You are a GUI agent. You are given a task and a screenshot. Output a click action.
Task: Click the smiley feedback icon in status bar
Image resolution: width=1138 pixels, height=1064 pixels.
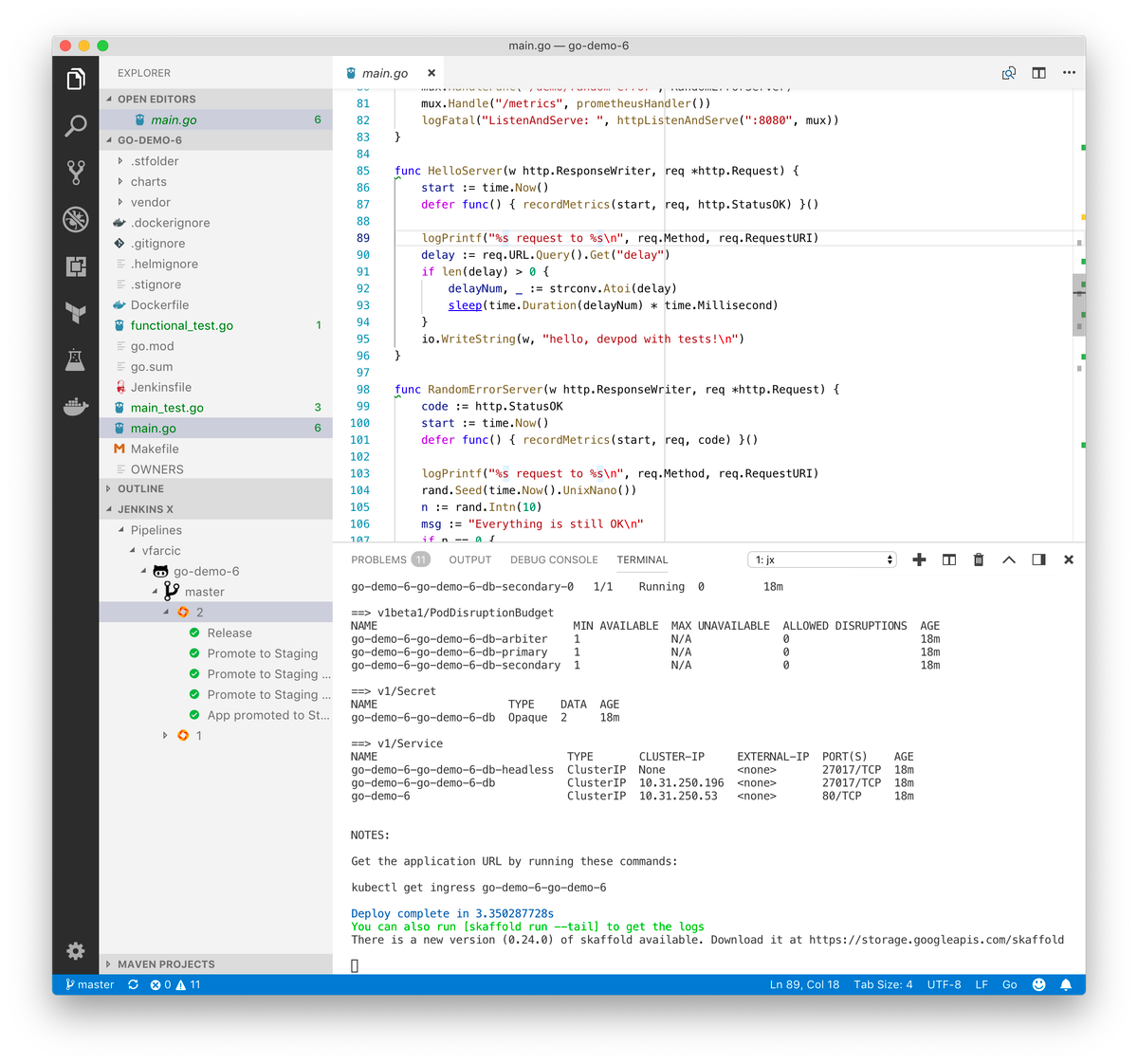1038,984
